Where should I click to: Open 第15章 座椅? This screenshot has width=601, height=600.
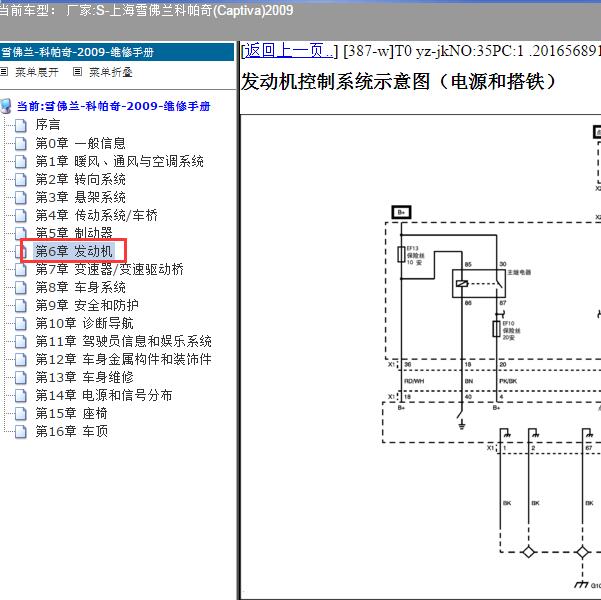point(71,413)
